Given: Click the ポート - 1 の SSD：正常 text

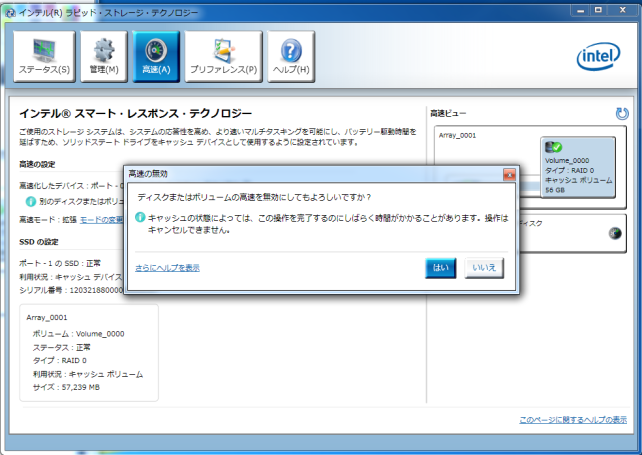Looking at the screenshot, I should (60, 263).
